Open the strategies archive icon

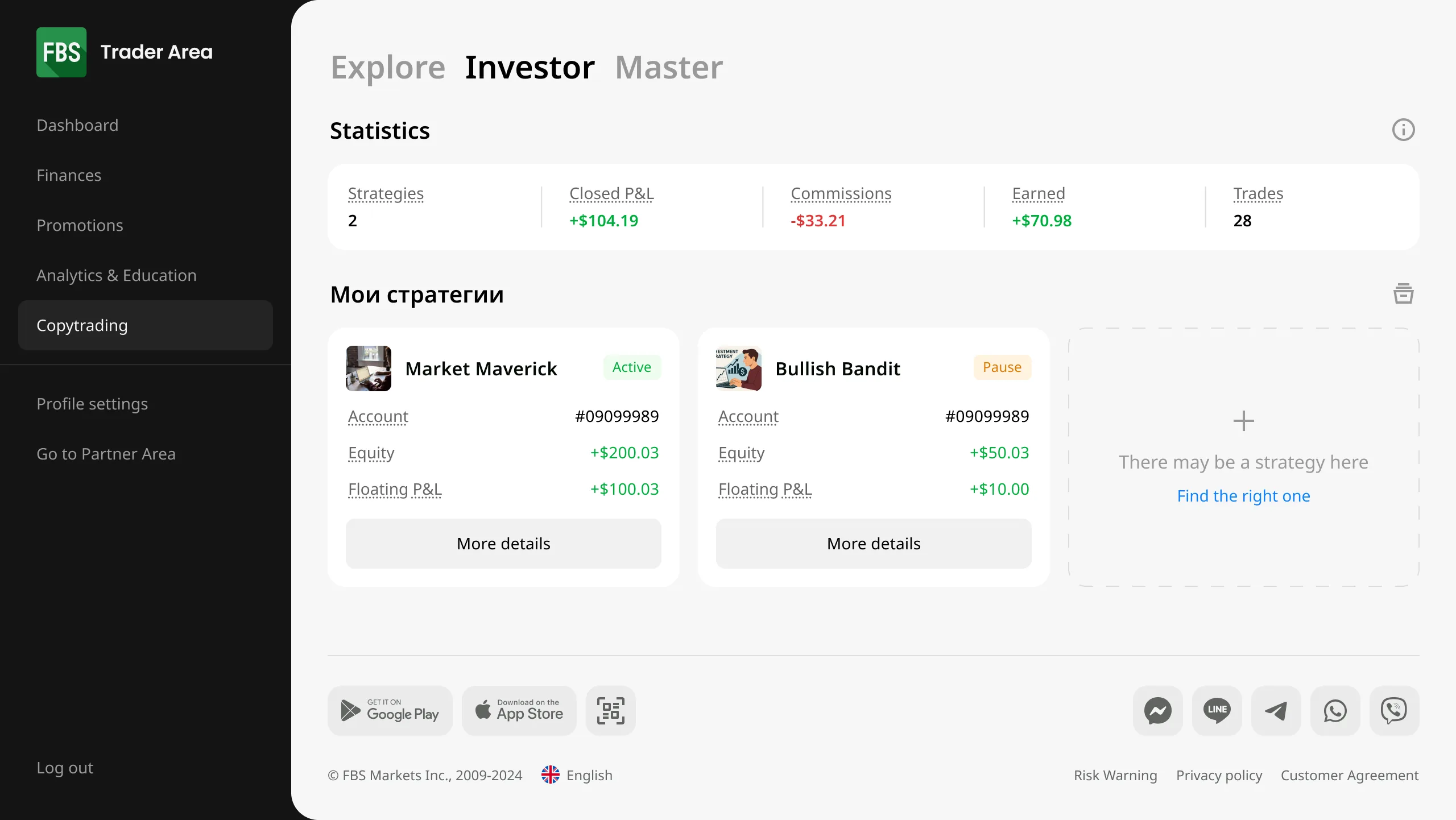(x=1403, y=294)
